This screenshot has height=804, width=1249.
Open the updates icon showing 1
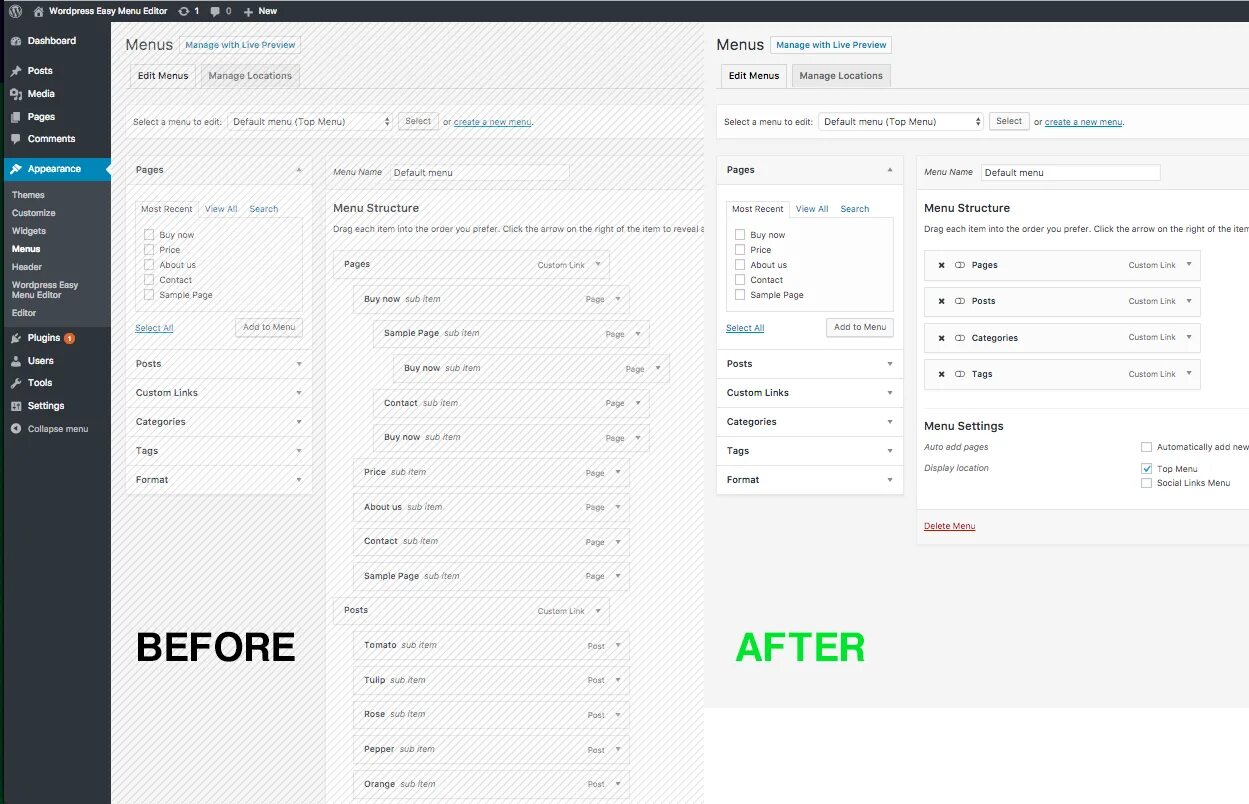(183, 11)
